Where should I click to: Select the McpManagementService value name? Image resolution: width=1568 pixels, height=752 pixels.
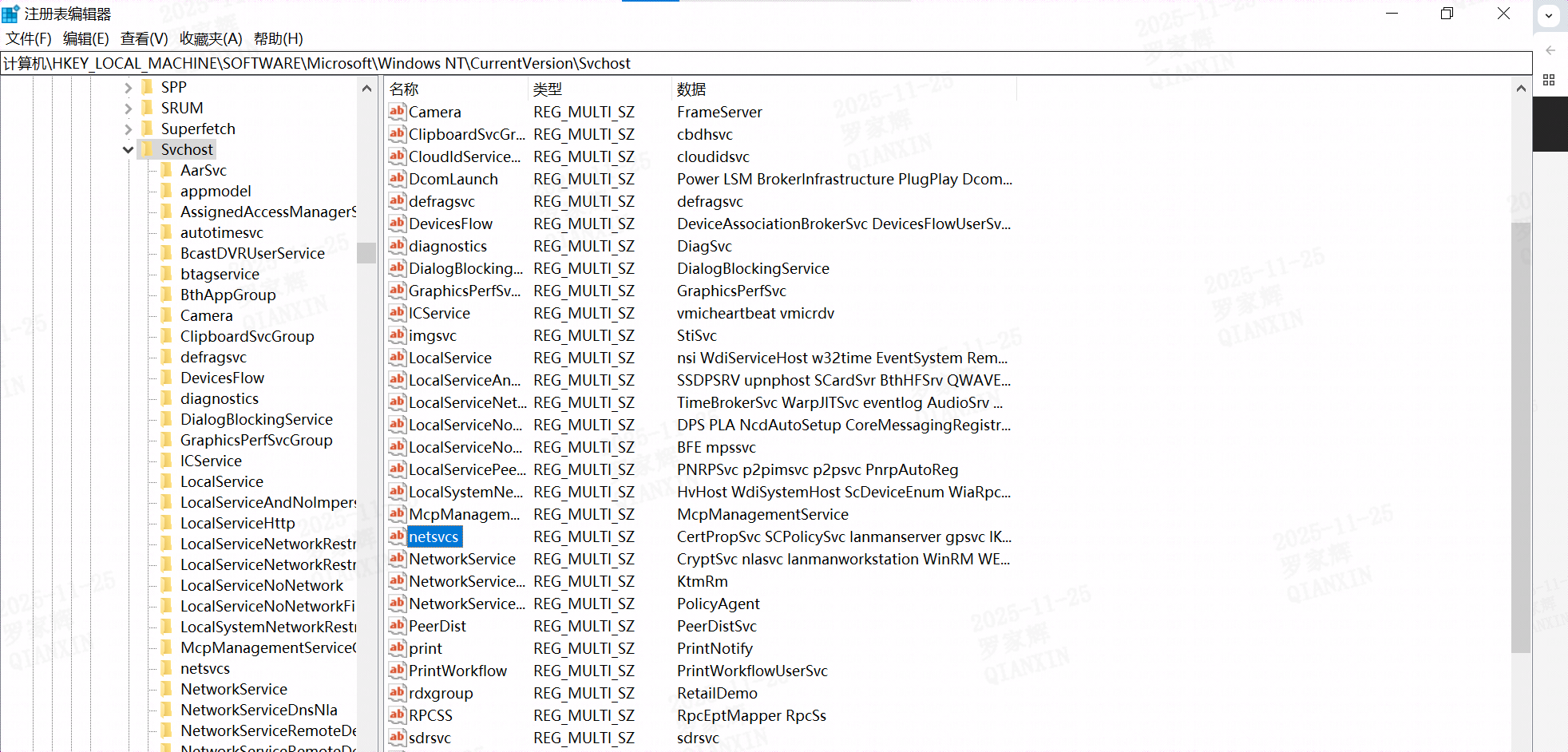(x=464, y=514)
